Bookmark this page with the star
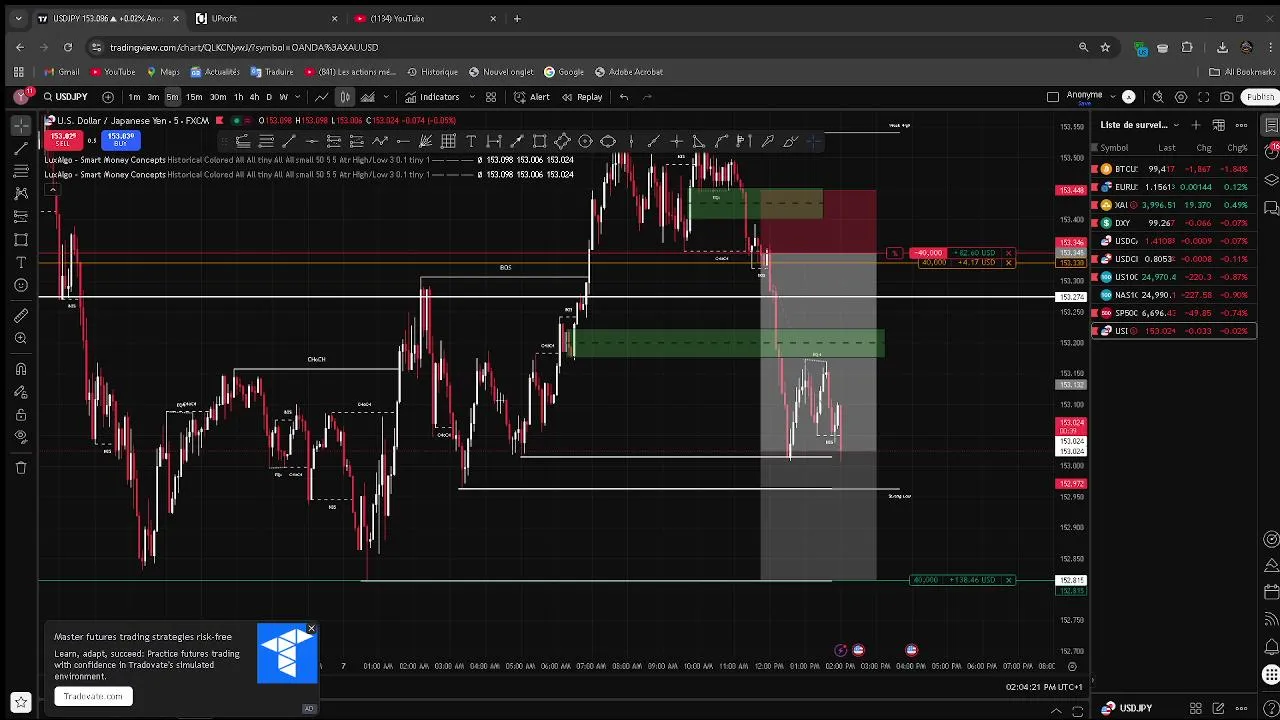1280x720 pixels. (x=1105, y=47)
